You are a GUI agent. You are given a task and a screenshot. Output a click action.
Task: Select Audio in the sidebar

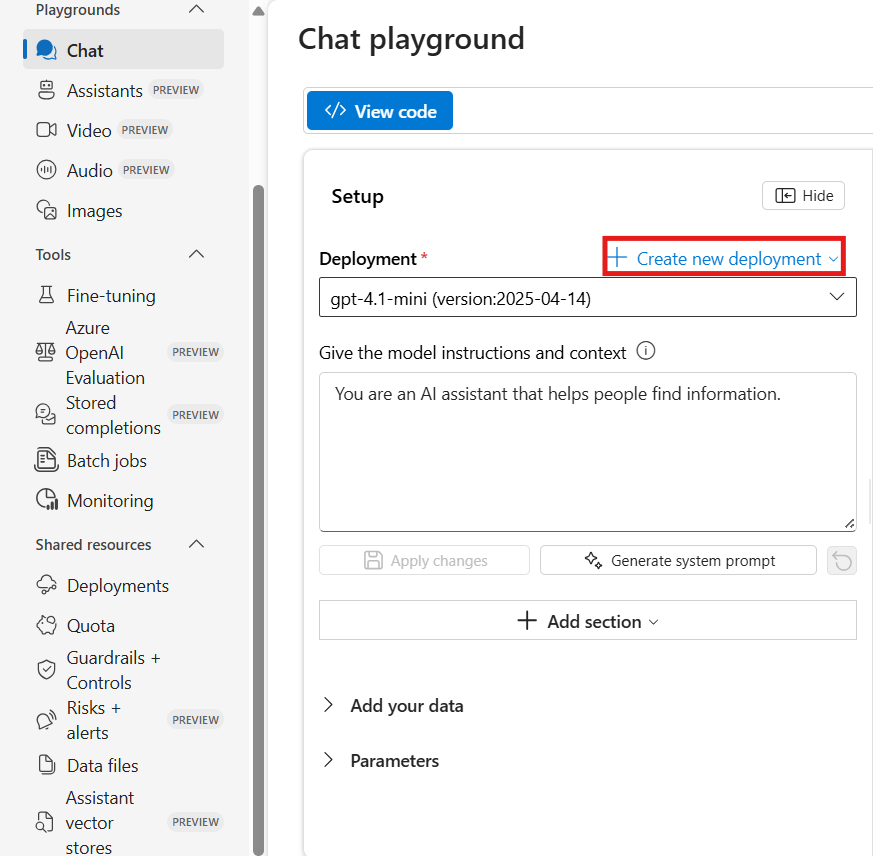(90, 170)
